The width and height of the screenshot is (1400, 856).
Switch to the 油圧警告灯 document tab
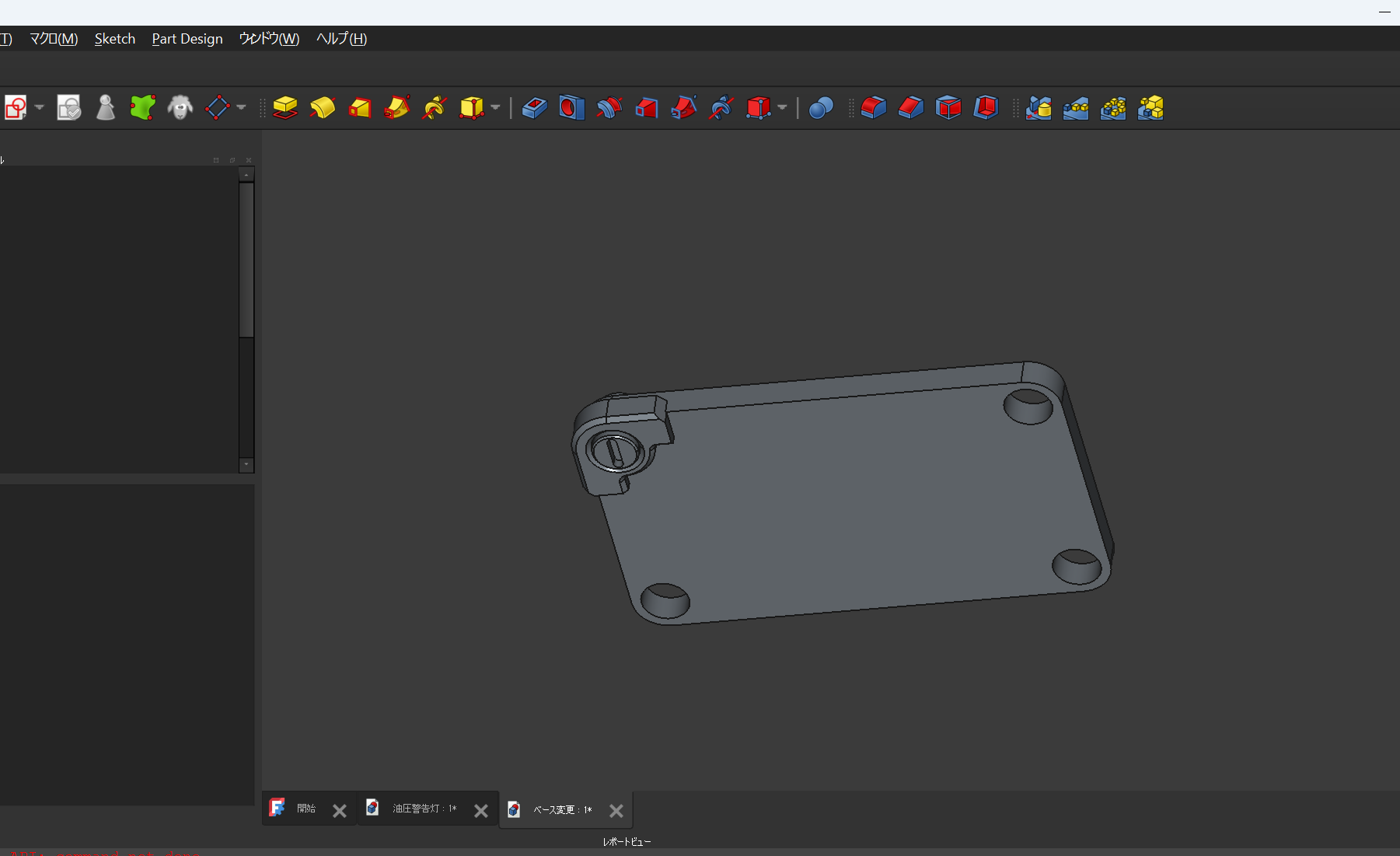(x=424, y=809)
